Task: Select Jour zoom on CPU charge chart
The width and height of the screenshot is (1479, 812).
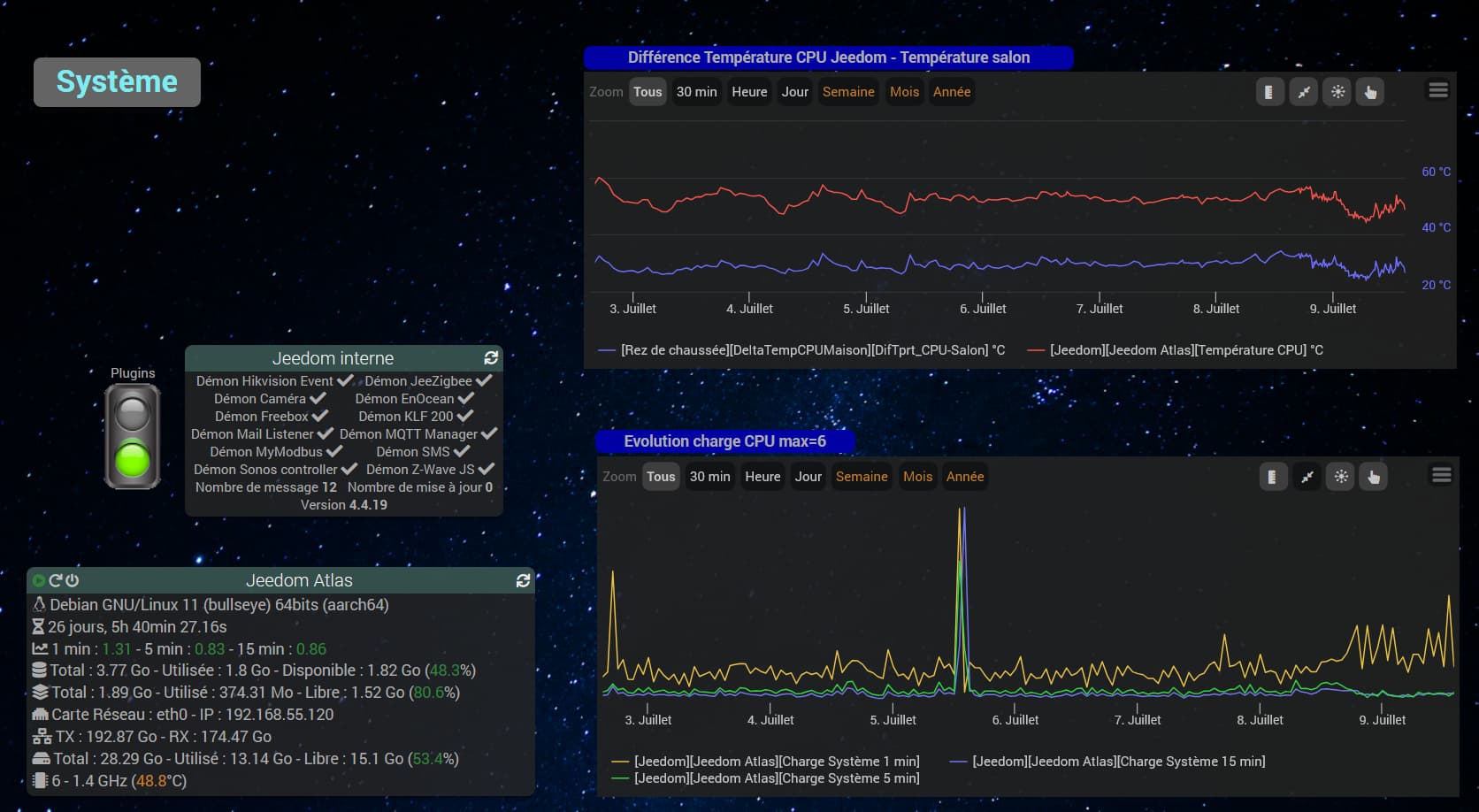Action: coord(808,477)
